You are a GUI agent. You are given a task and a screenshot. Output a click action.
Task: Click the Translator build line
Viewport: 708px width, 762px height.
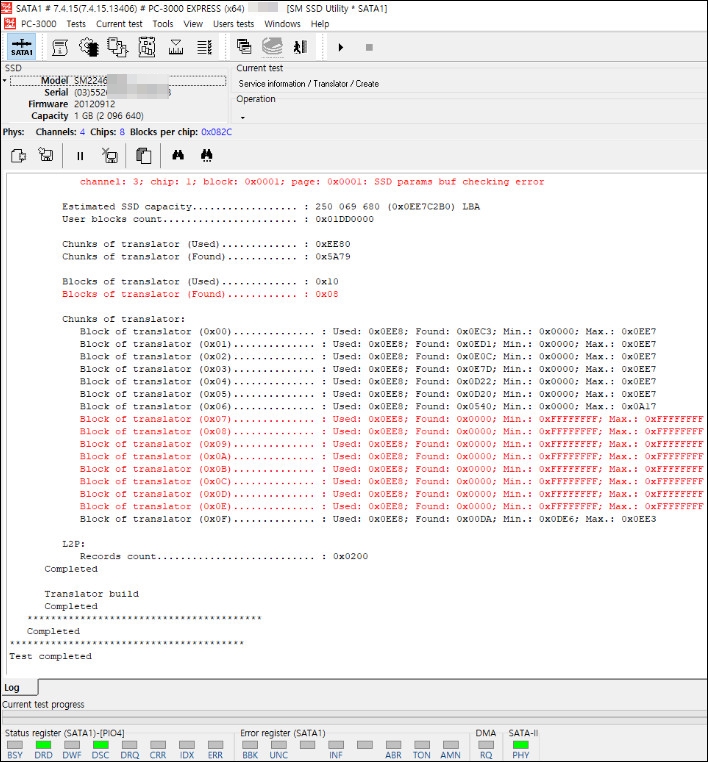pyautogui.click(x=91, y=594)
